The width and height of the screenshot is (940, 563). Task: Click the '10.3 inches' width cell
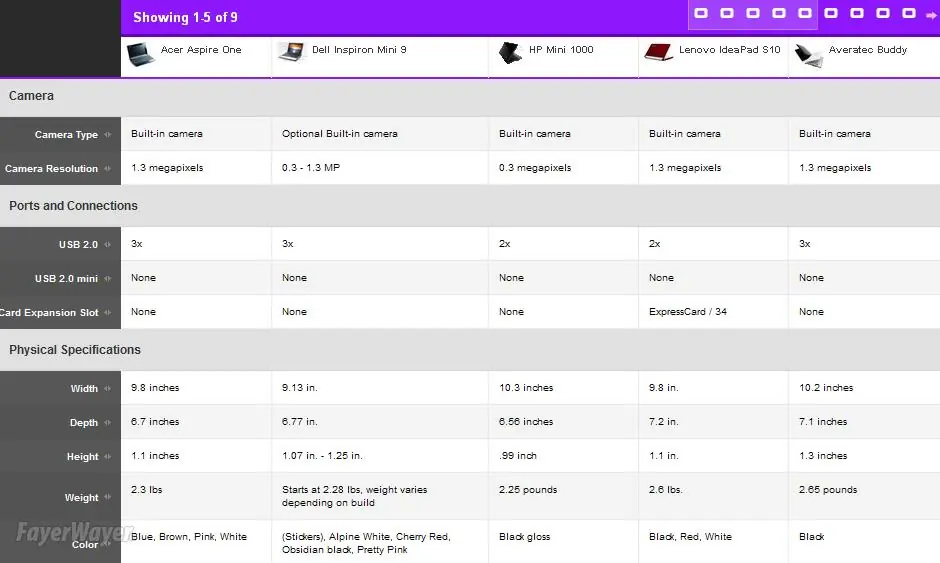pos(526,388)
